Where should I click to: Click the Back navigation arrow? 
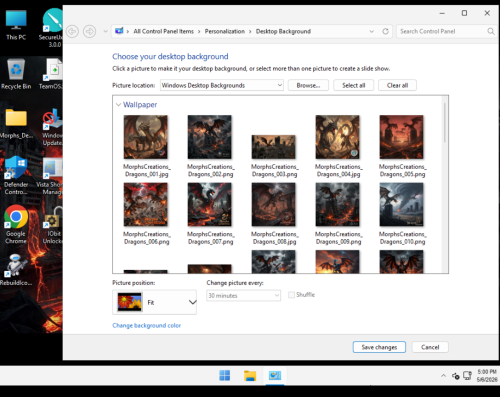click(72, 31)
